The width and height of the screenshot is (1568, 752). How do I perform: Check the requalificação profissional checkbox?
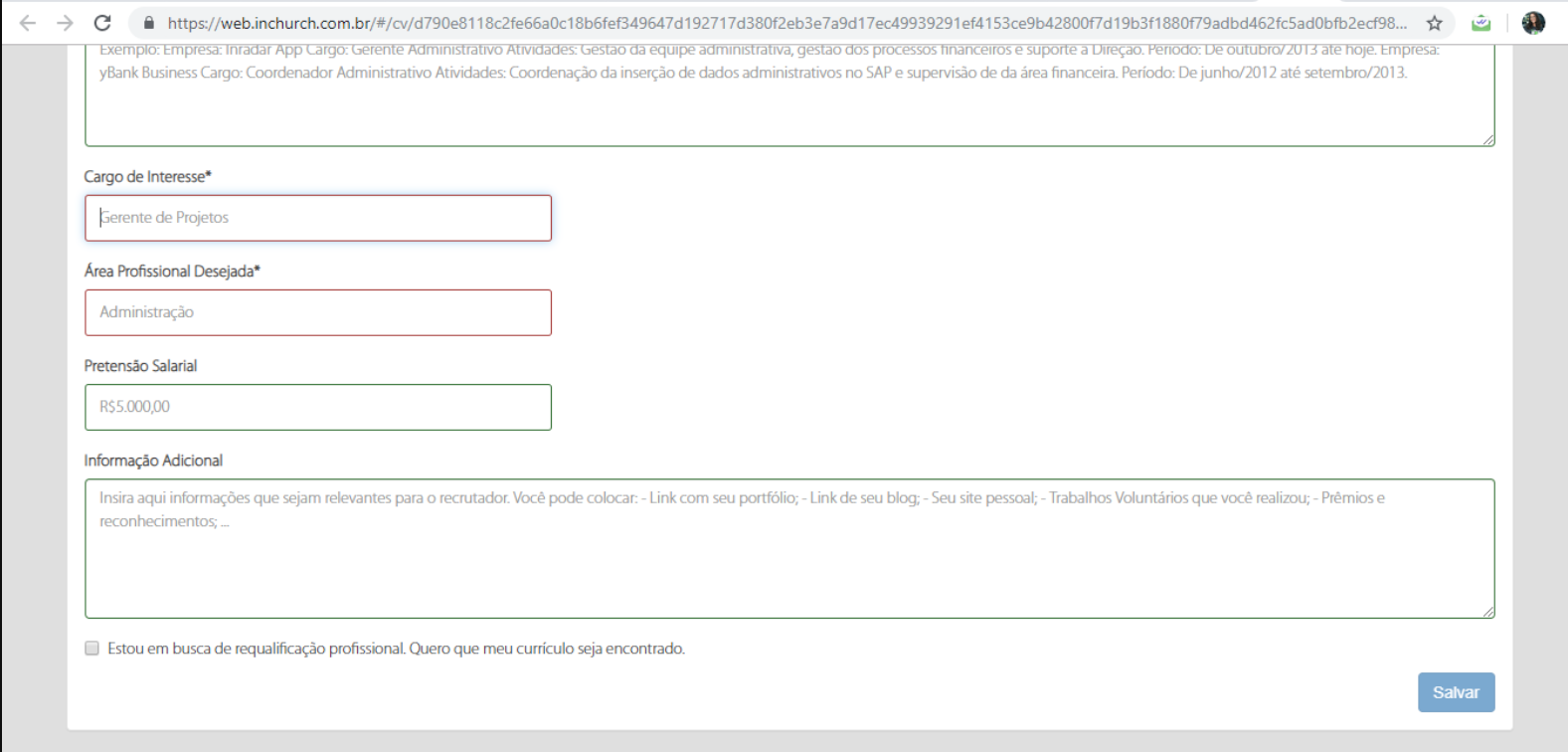pos(92,649)
